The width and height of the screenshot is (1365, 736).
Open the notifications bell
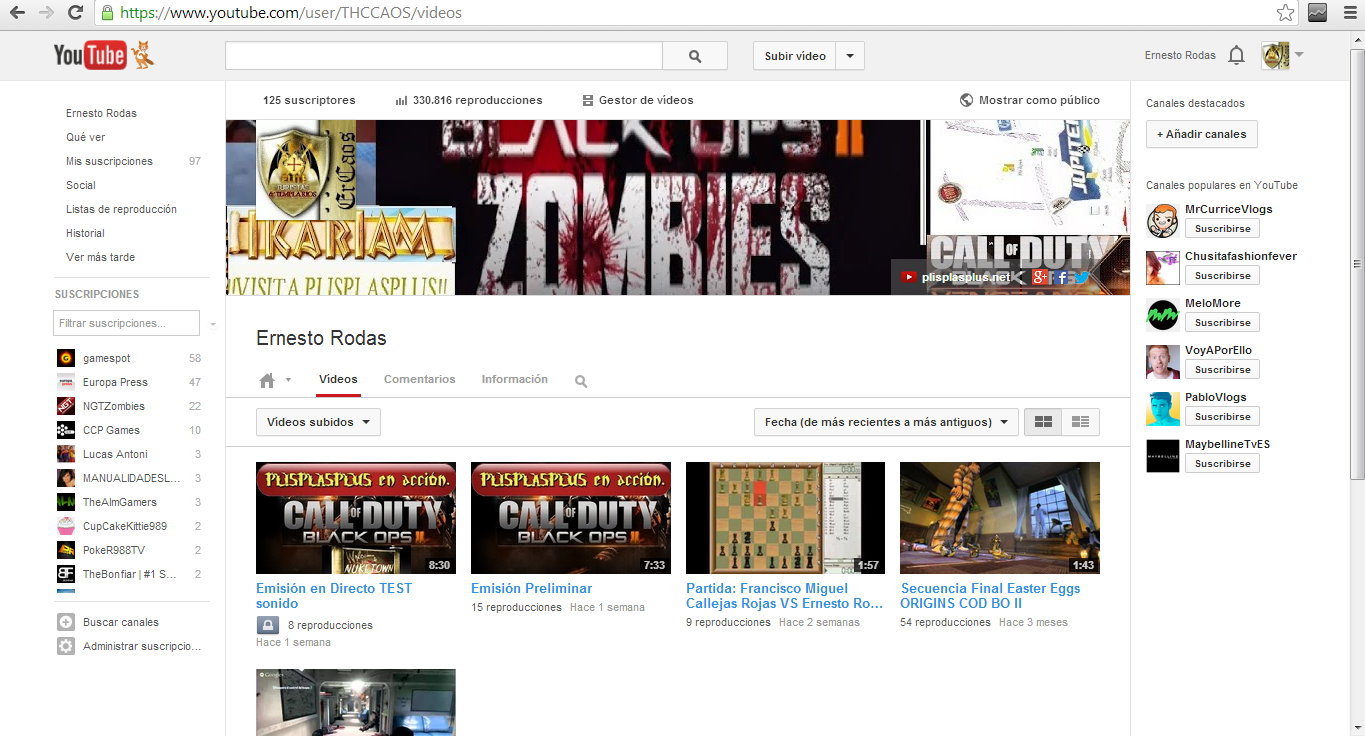click(x=1236, y=56)
